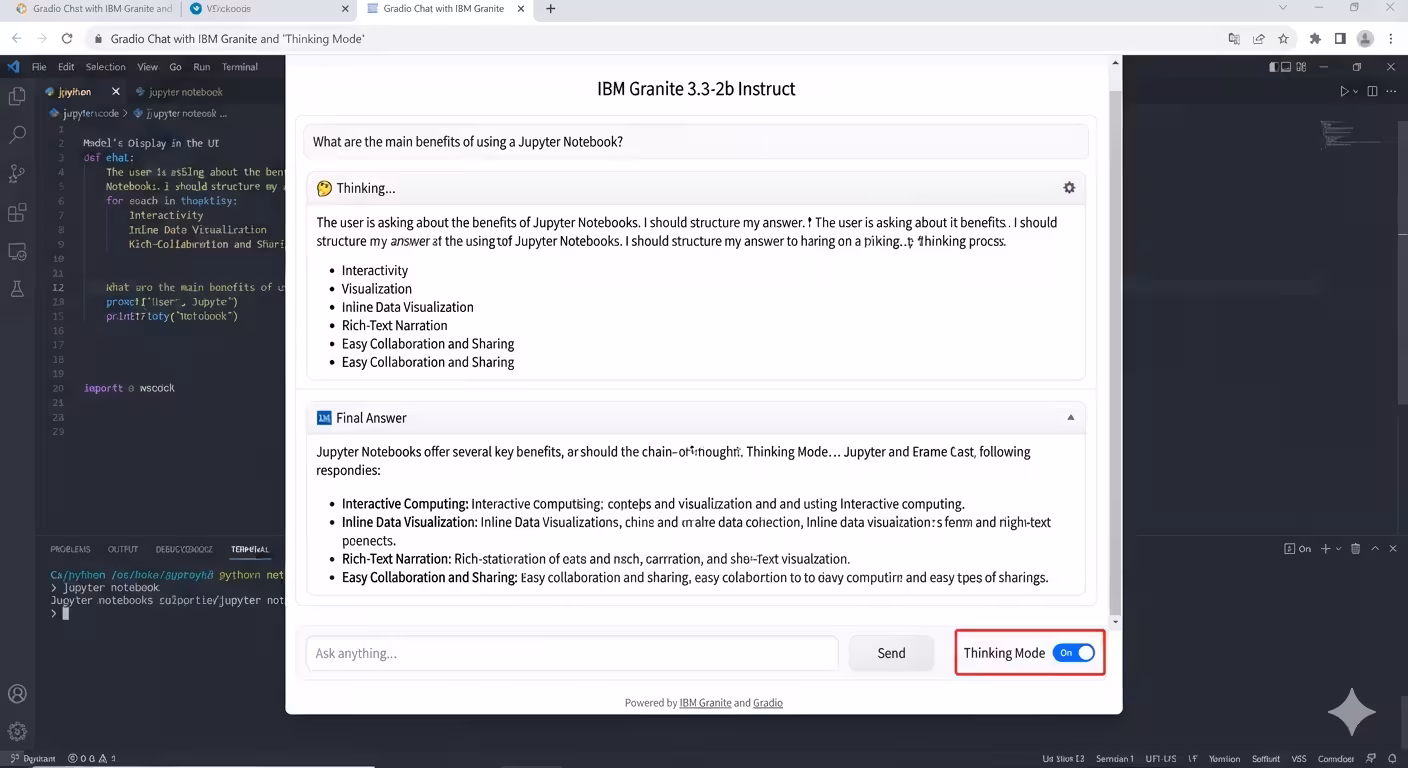Click the settings gear in Thinking panel
Viewport: 1408px width, 768px height.
pyautogui.click(x=1069, y=188)
